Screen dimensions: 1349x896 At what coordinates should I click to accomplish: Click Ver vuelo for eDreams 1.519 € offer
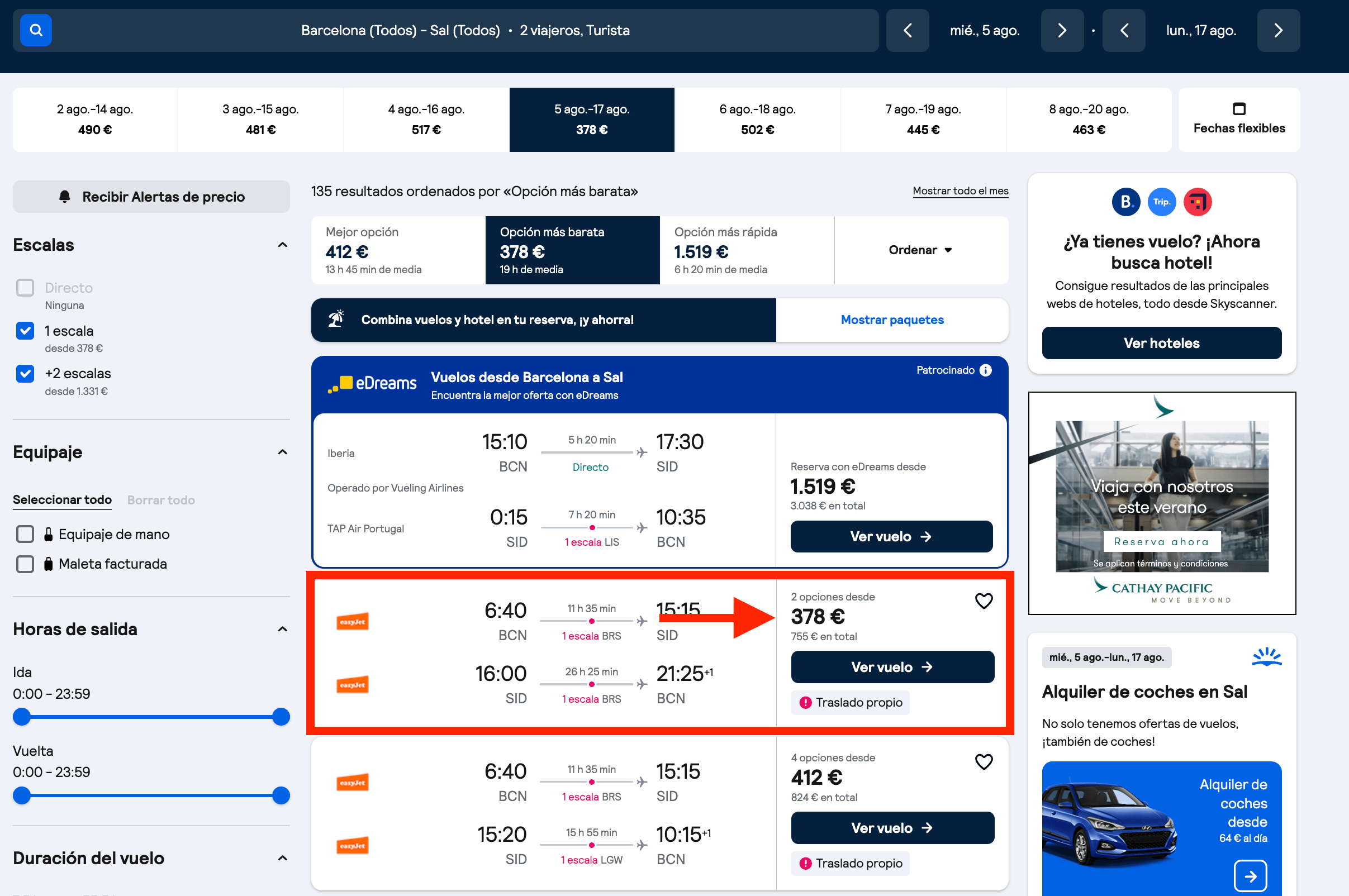click(891, 536)
